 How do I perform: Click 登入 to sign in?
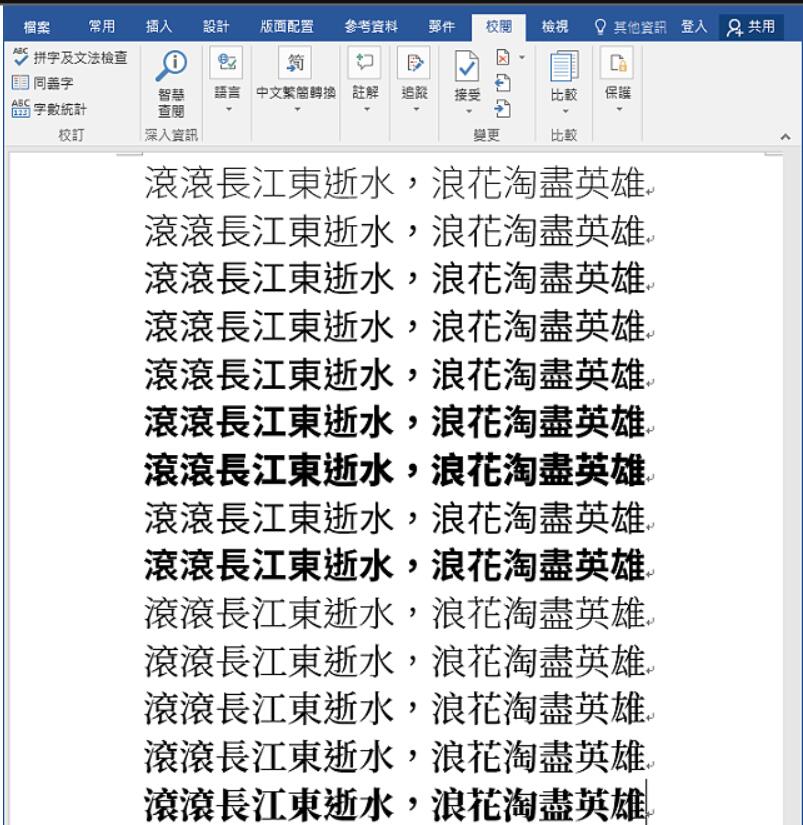694,26
